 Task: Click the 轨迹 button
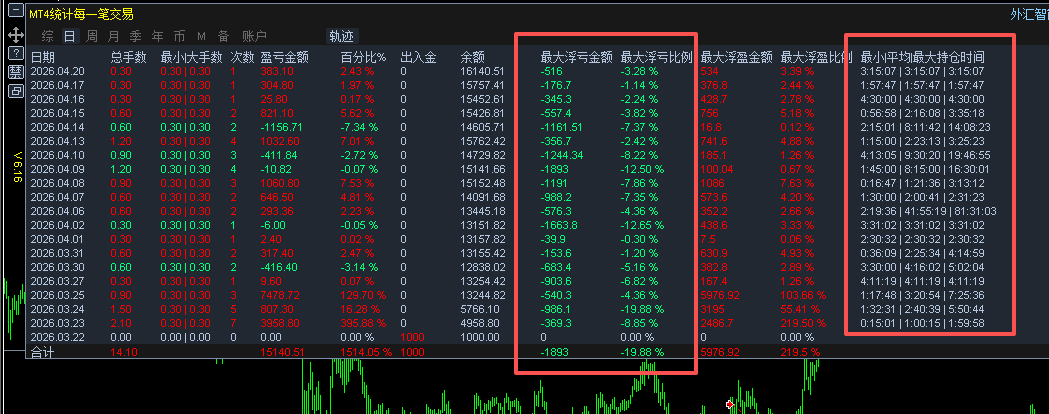(x=342, y=36)
